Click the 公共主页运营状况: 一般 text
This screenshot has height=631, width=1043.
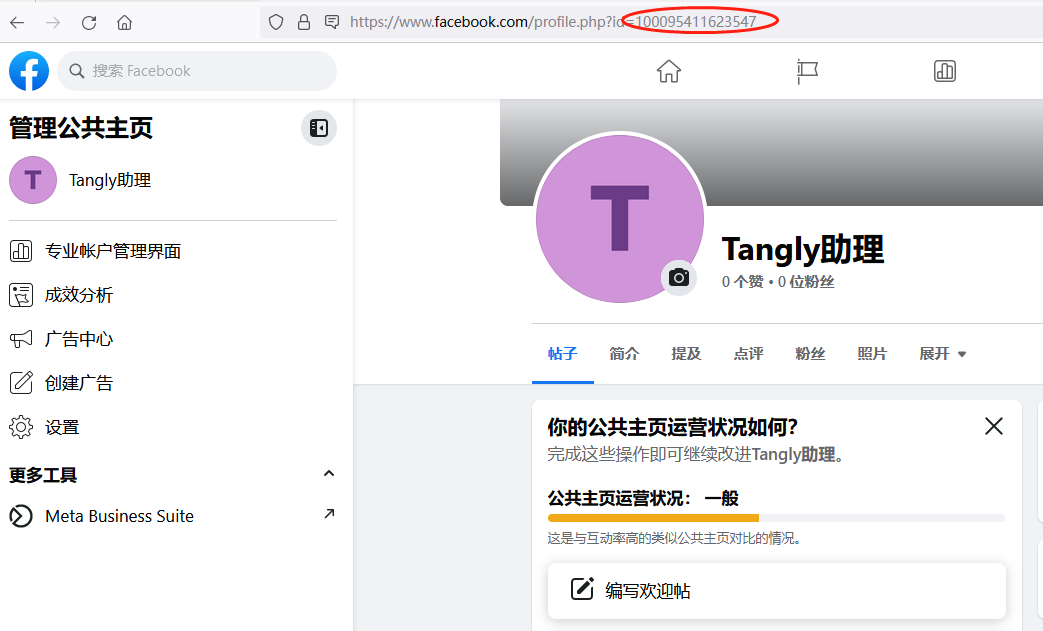click(x=643, y=498)
